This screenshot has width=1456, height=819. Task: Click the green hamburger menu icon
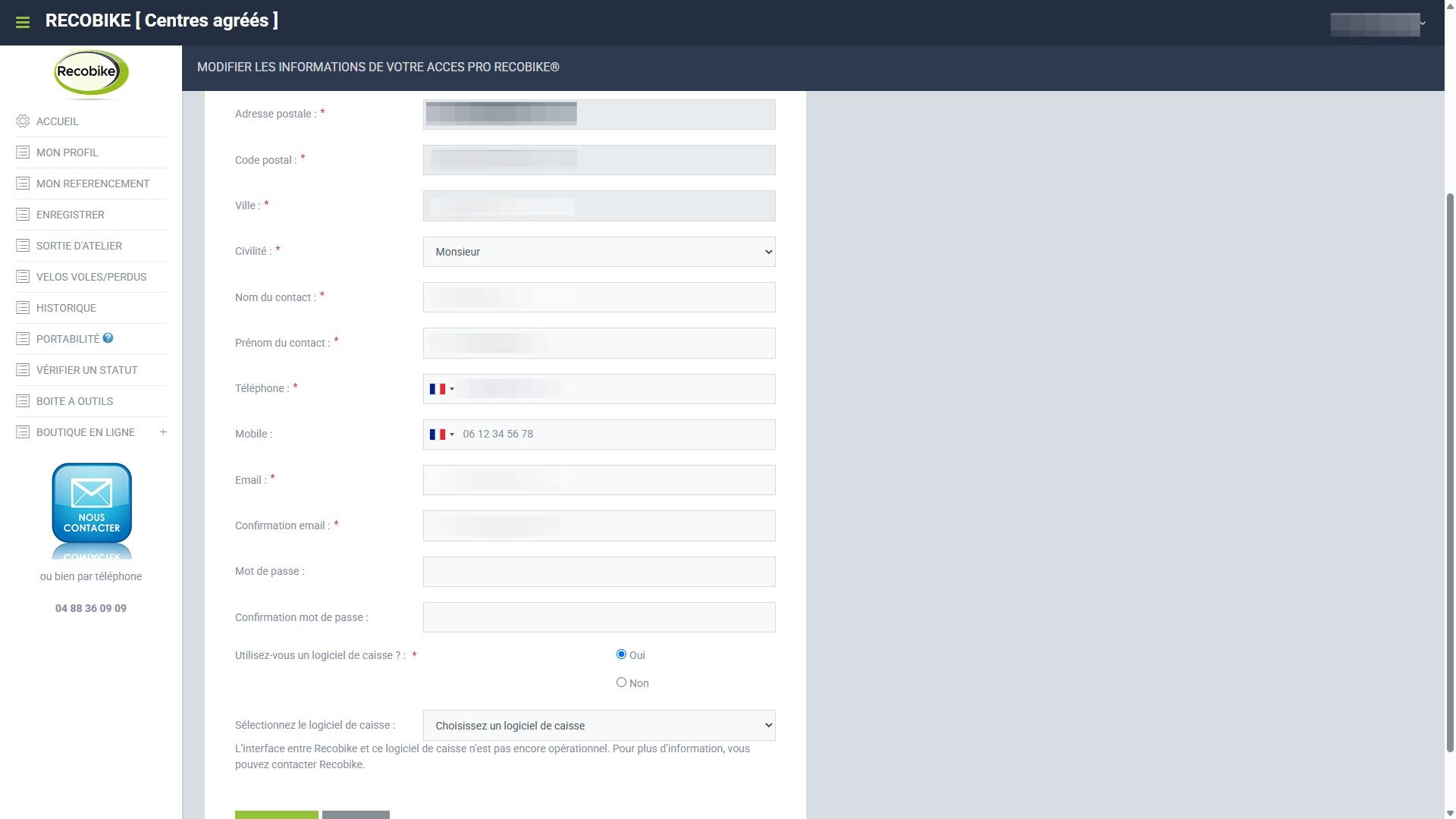(x=23, y=23)
